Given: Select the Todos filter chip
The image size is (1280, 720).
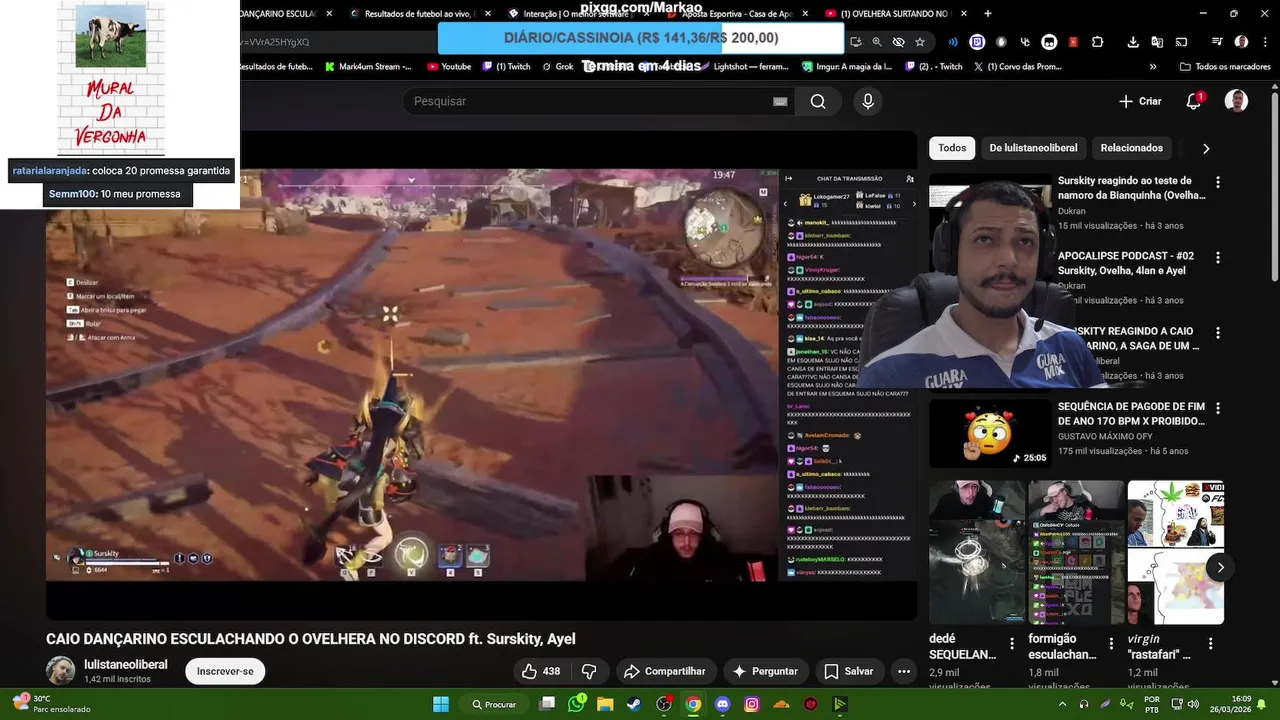Looking at the screenshot, I should point(952,148).
